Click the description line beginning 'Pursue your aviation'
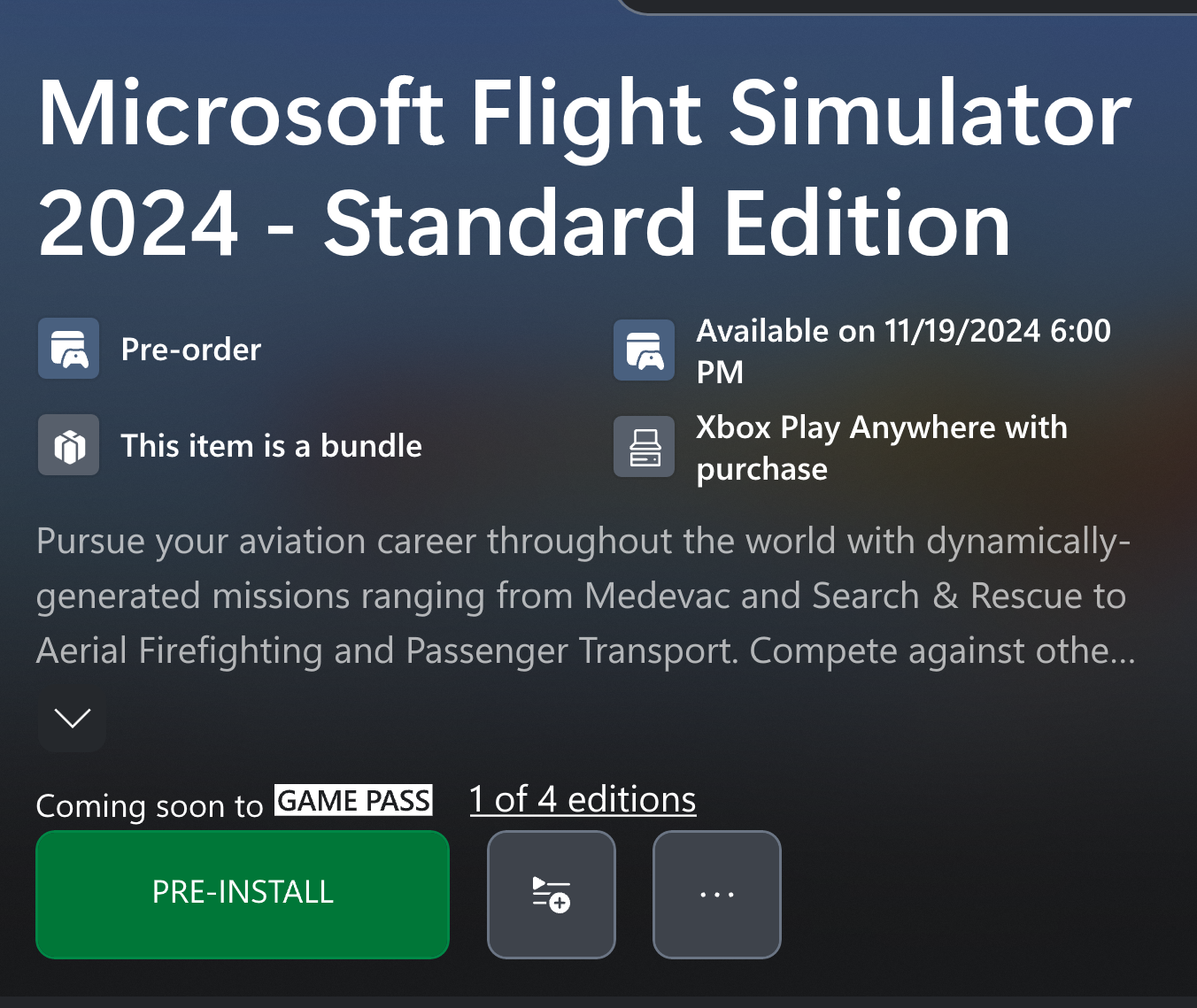 583,541
